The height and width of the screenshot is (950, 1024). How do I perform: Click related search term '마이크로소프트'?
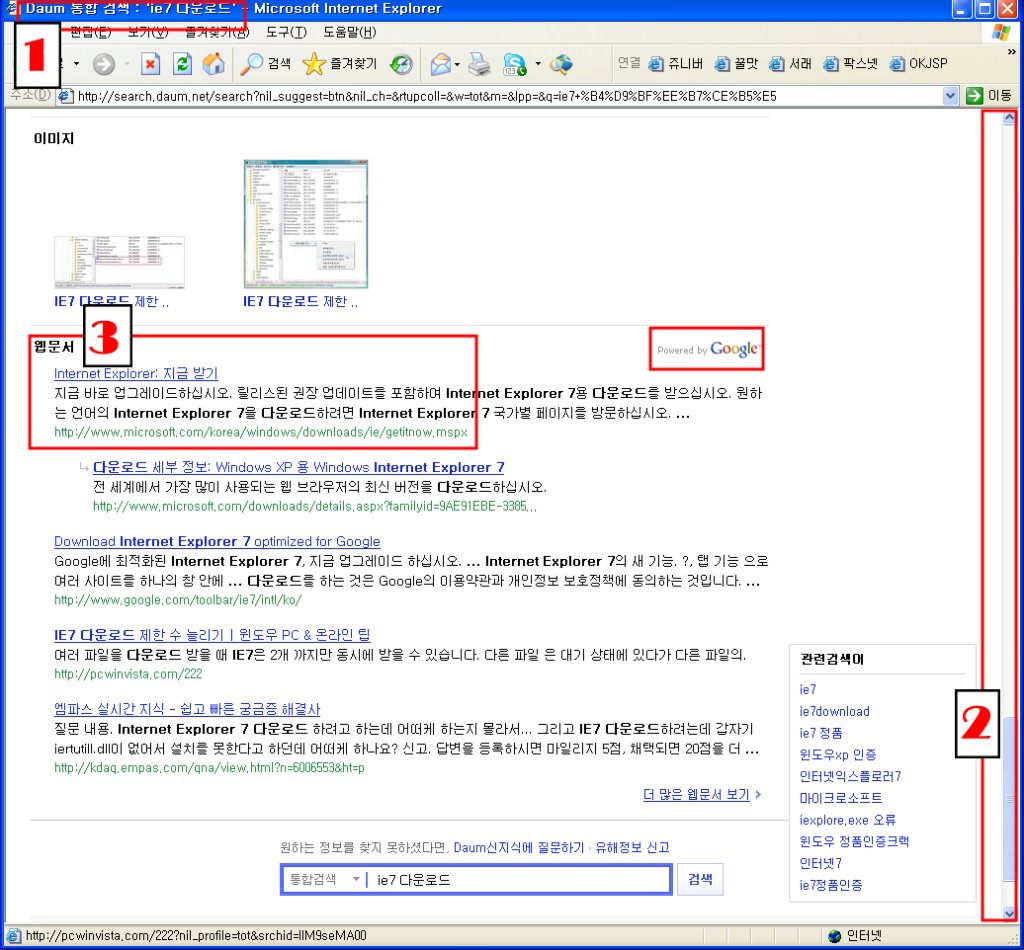coord(840,798)
